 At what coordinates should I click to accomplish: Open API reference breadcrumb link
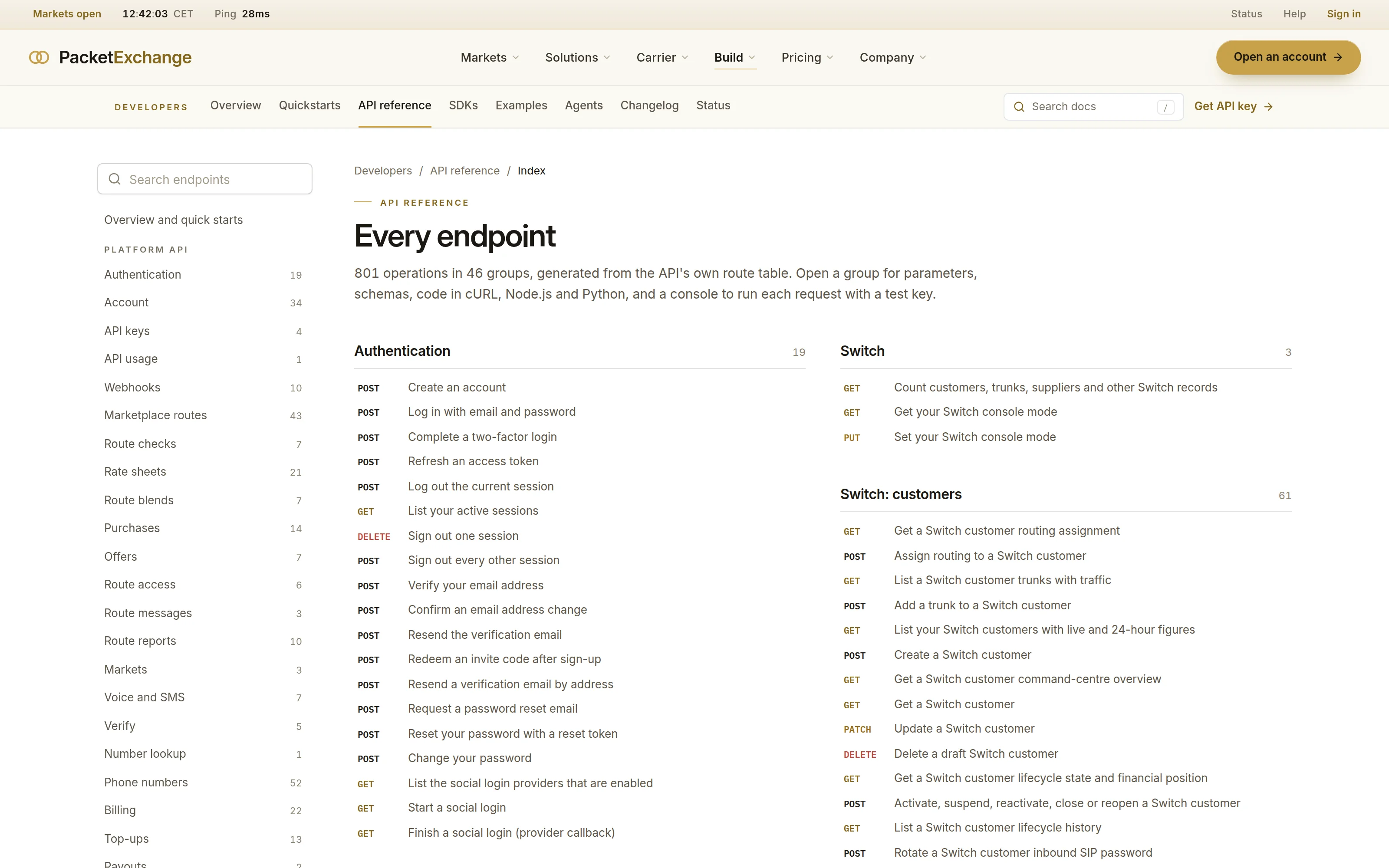pyautogui.click(x=464, y=171)
